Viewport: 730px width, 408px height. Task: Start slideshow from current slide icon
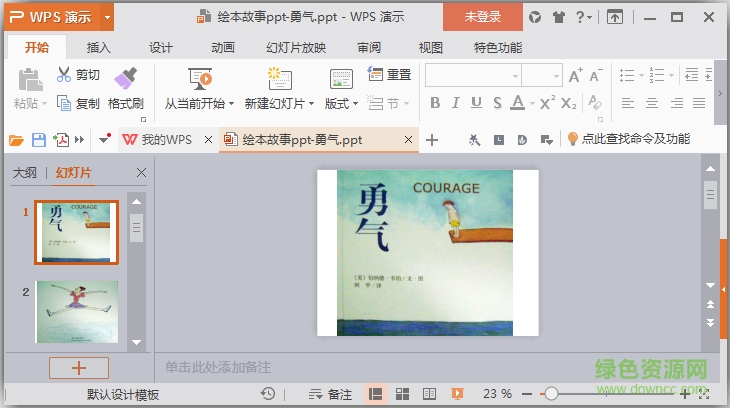click(199, 78)
